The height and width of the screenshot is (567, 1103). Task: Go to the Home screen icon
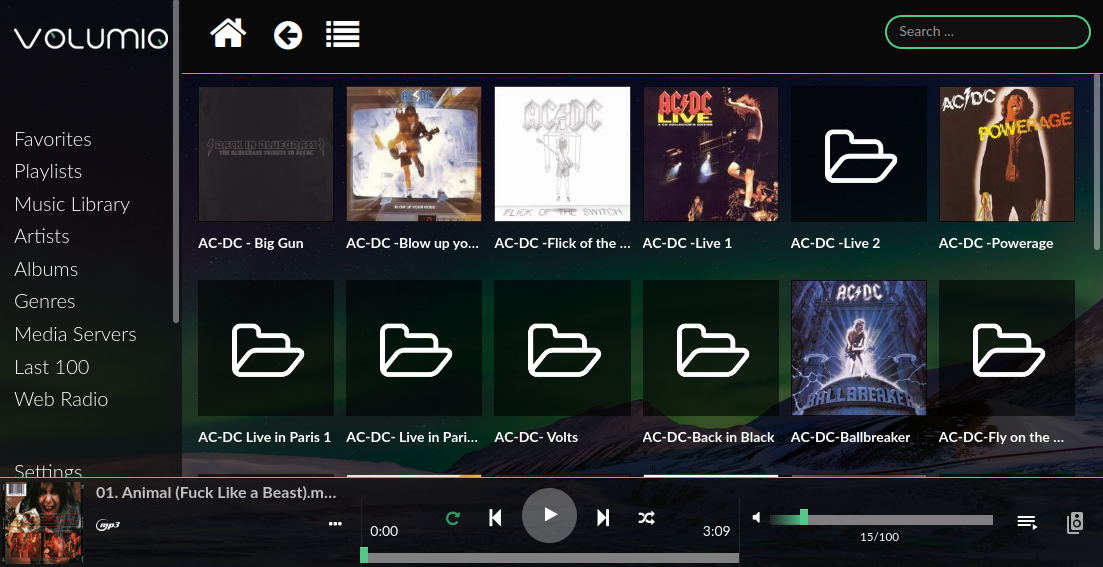(228, 33)
